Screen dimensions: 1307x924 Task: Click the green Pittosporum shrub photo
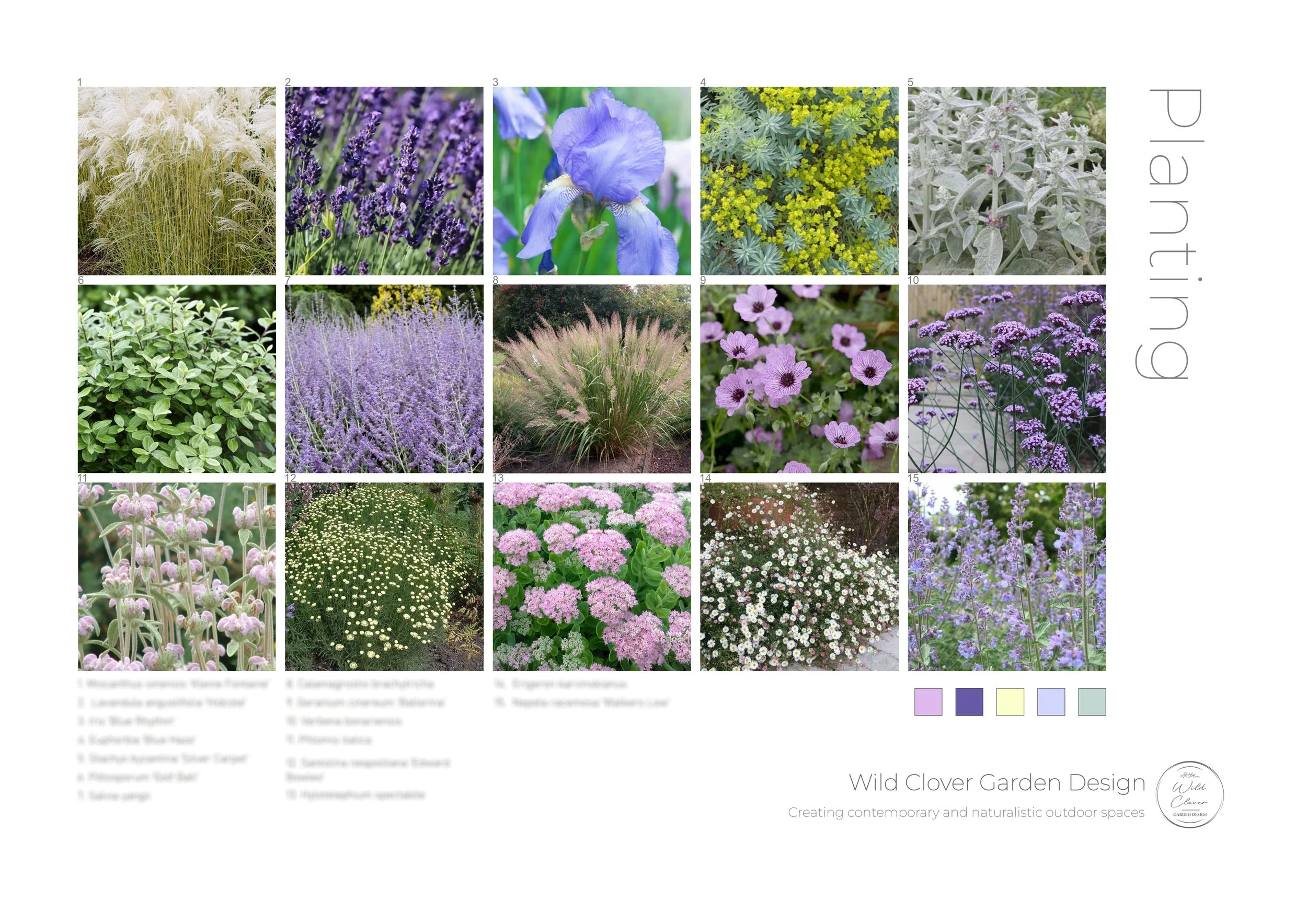[177, 379]
